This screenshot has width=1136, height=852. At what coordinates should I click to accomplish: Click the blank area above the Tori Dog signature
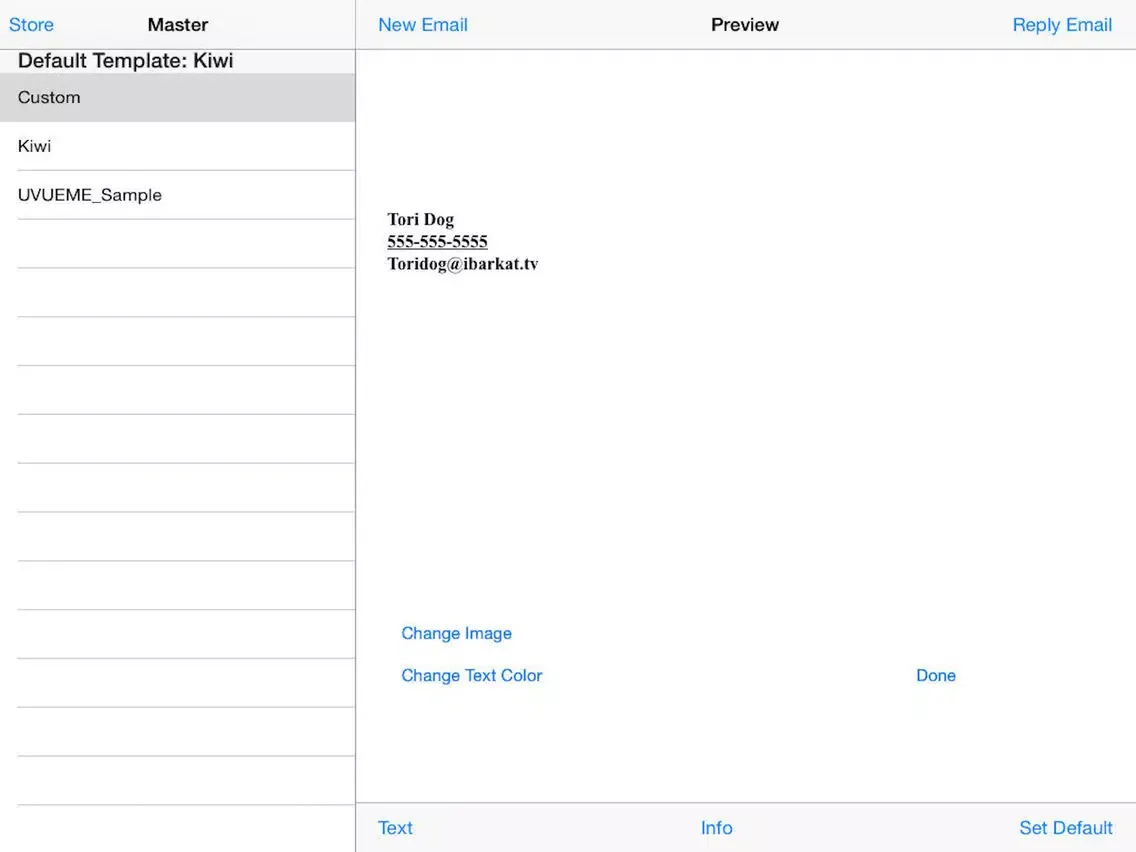(x=744, y=130)
